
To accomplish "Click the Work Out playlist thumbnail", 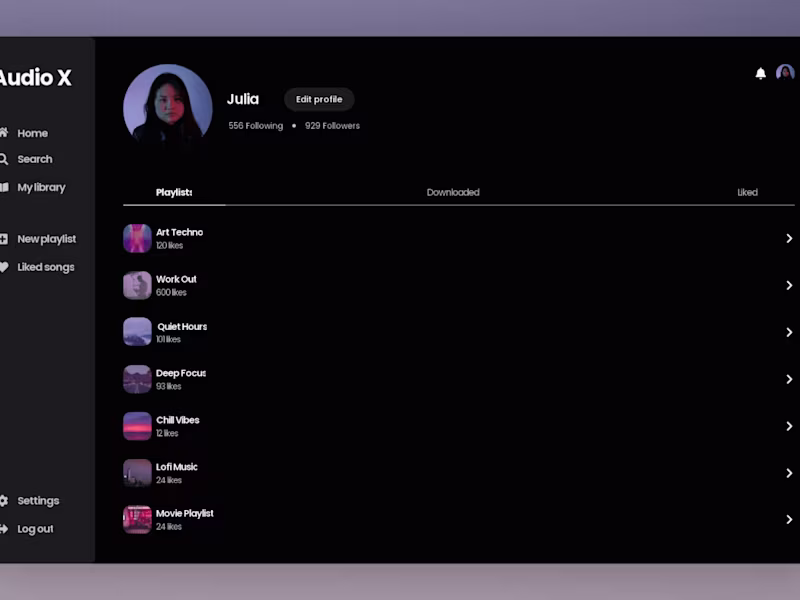I will pos(137,285).
